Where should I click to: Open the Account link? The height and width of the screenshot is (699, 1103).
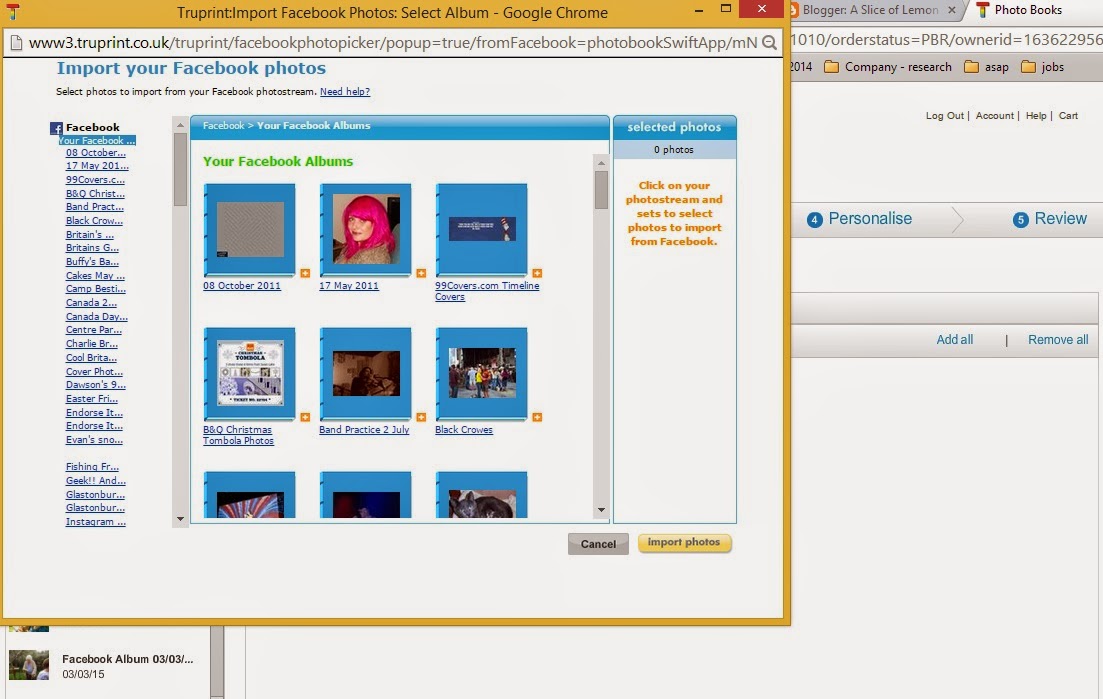point(995,115)
